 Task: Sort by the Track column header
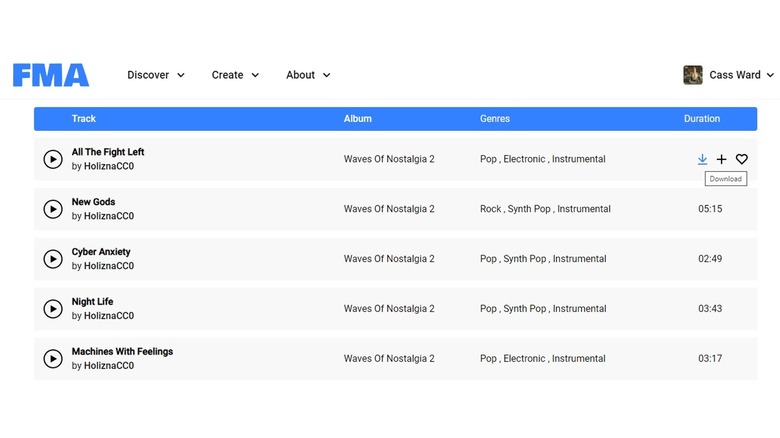pos(84,119)
